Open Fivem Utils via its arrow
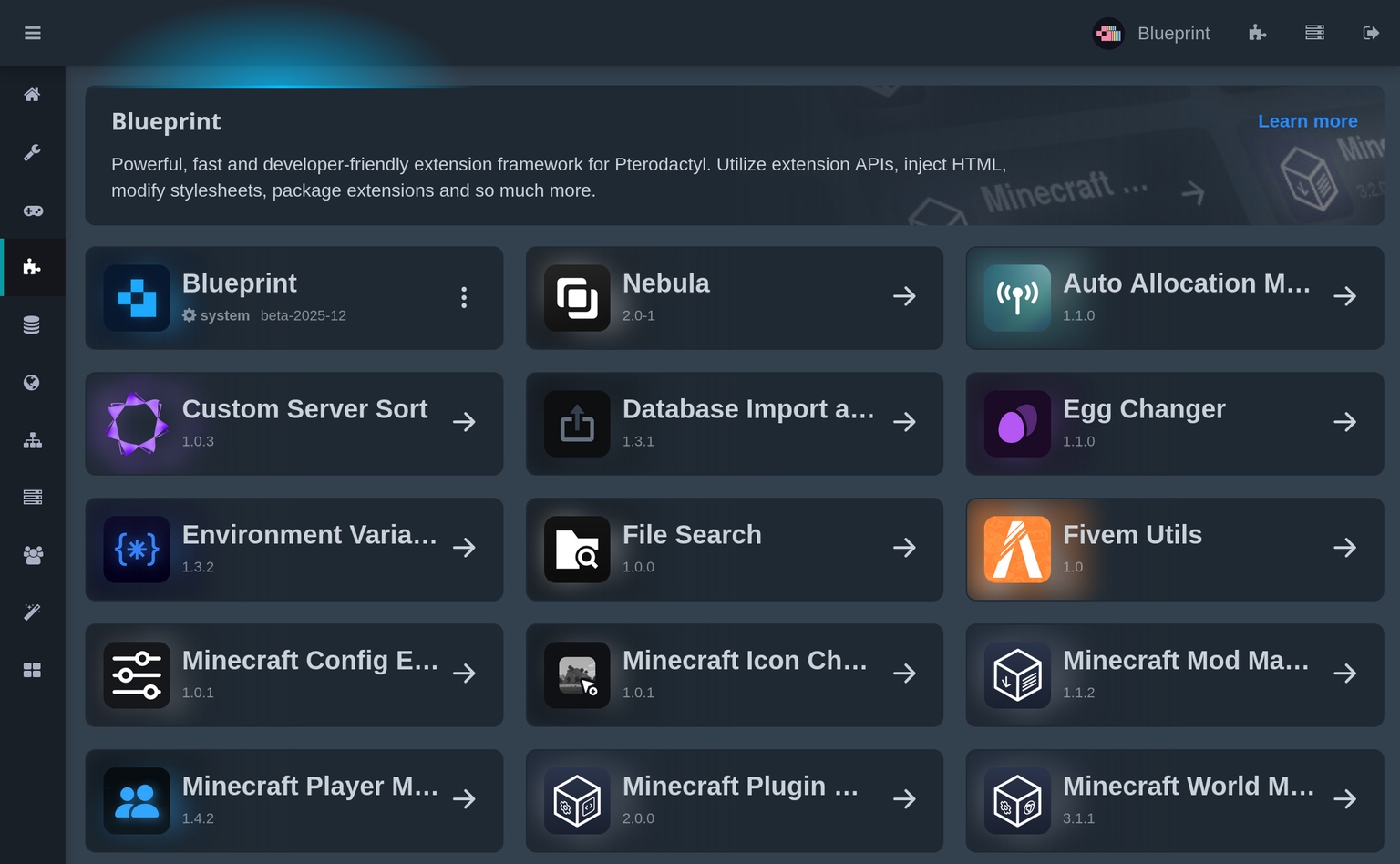 click(1344, 548)
